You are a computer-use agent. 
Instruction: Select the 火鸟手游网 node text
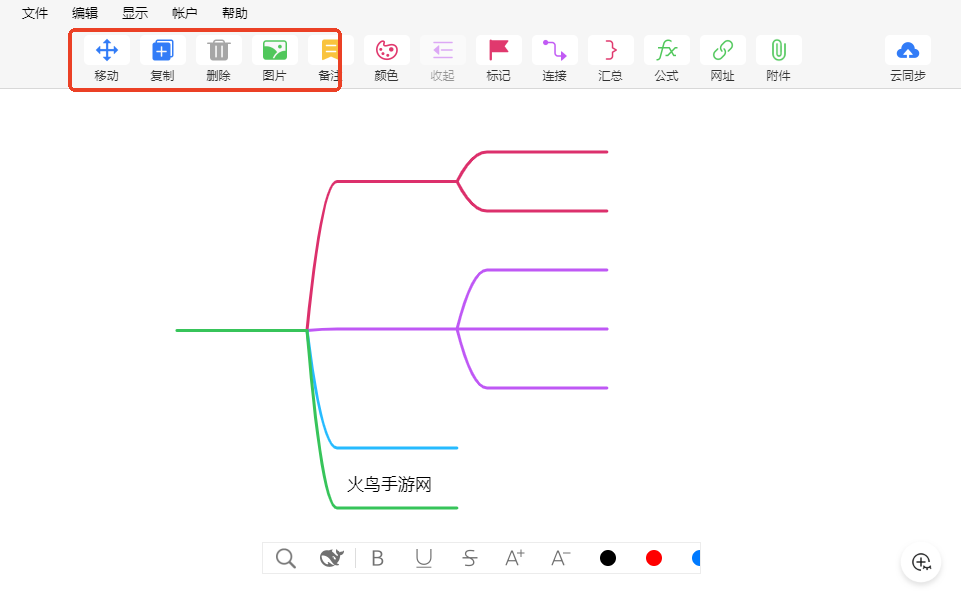point(389,484)
